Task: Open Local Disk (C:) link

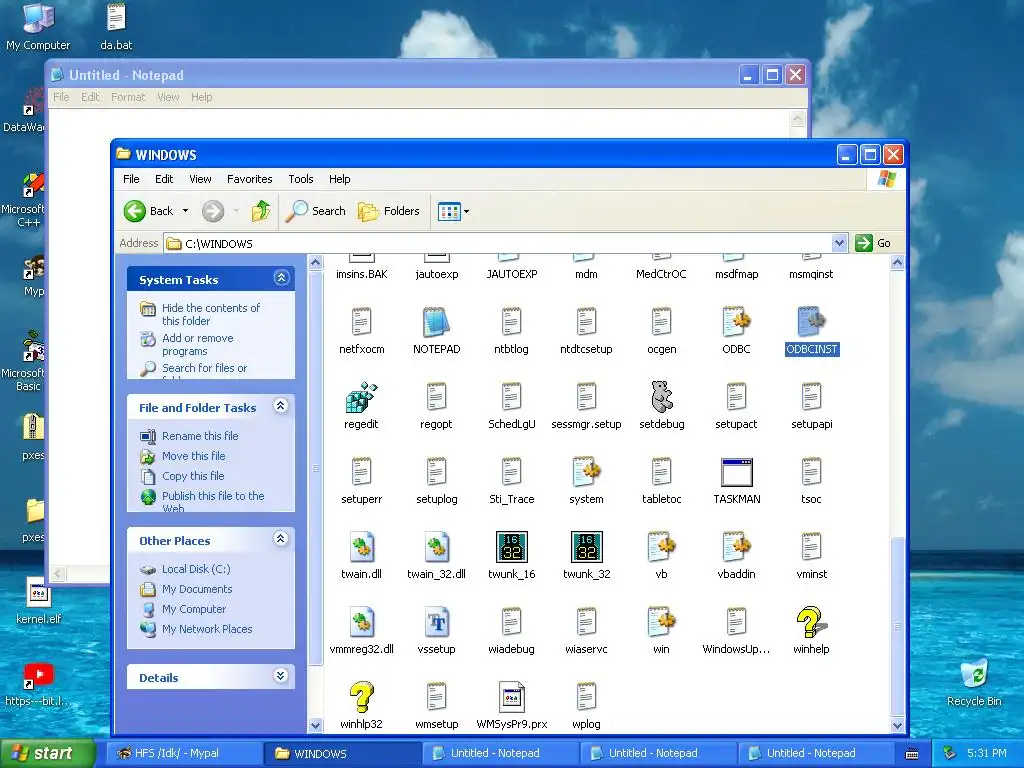Action: coord(196,569)
